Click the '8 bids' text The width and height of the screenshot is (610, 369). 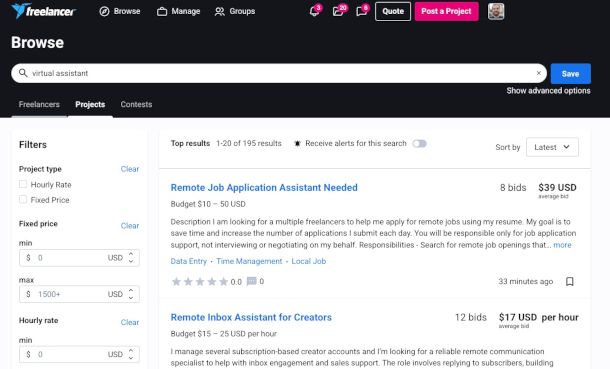tap(513, 187)
